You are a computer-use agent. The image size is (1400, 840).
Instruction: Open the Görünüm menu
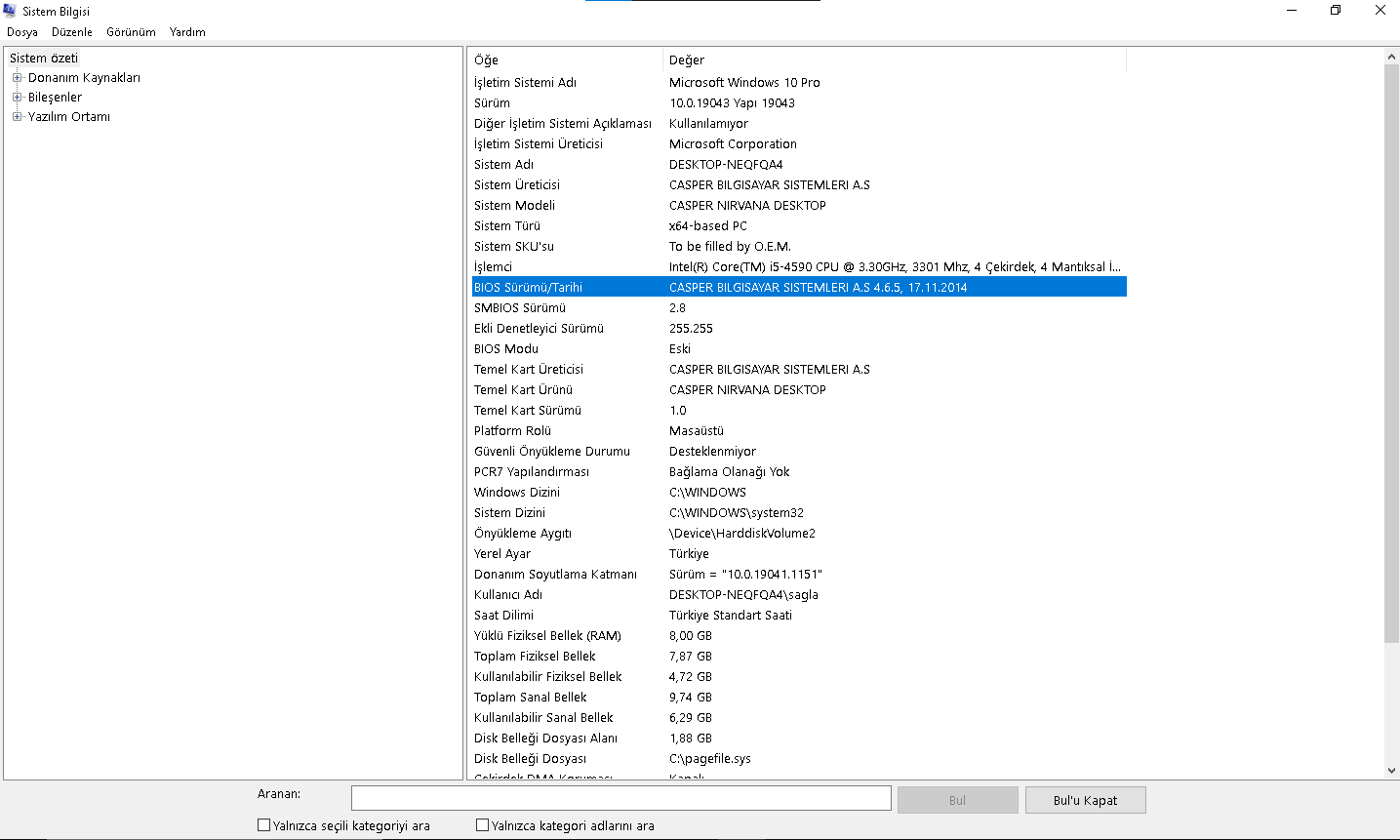point(131,32)
